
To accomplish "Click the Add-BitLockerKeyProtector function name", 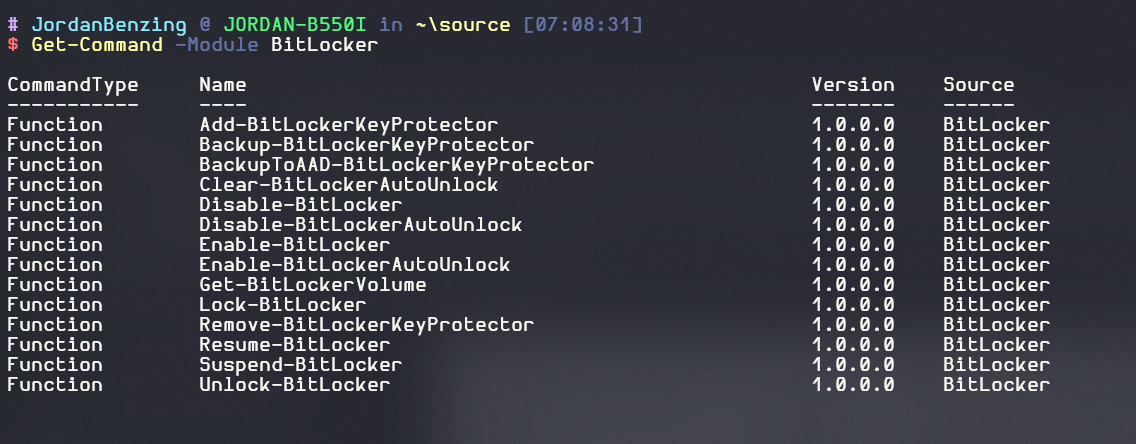I will (x=348, y=125).
